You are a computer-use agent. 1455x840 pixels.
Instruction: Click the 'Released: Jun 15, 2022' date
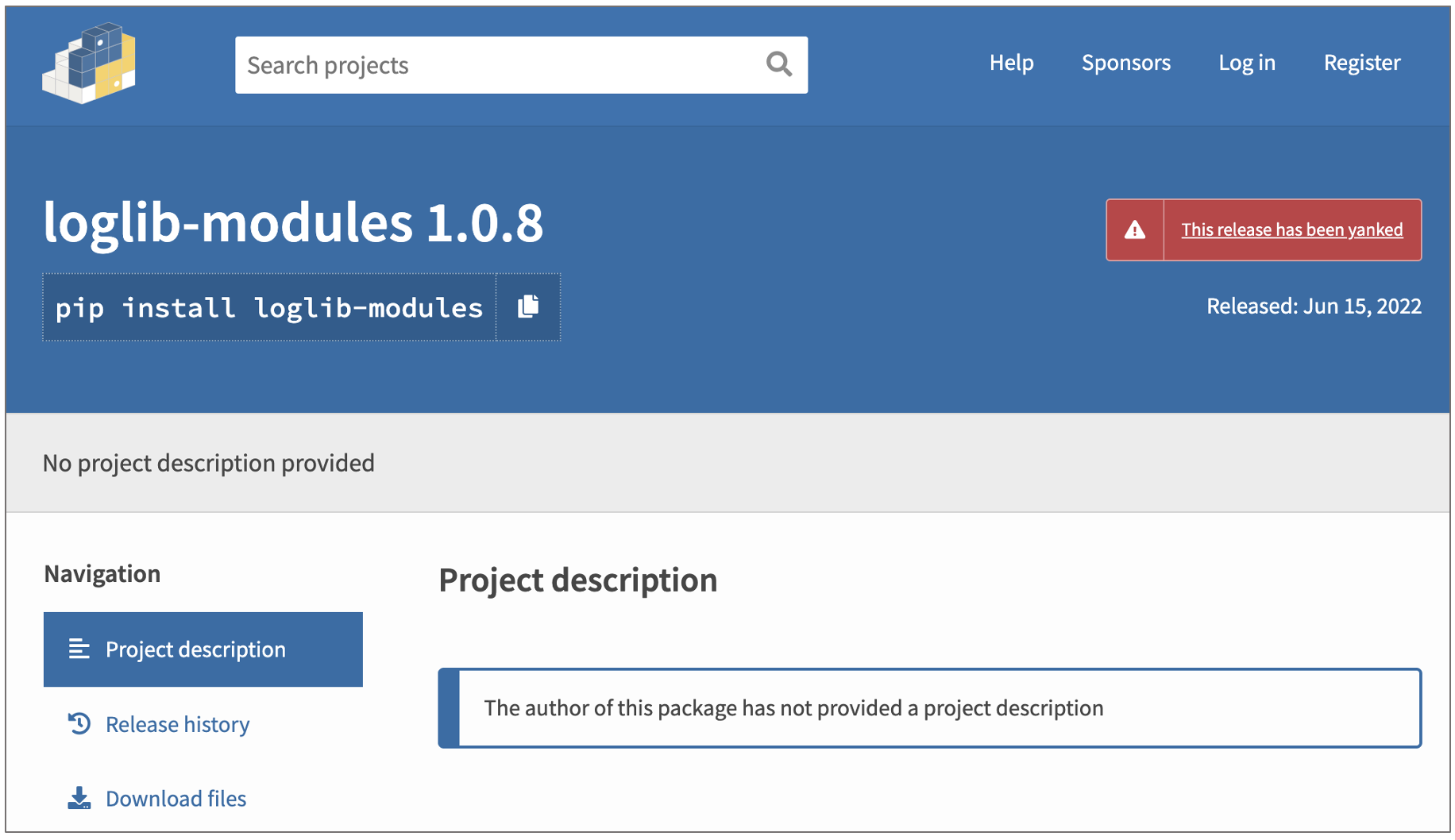tap(1314, 306)
